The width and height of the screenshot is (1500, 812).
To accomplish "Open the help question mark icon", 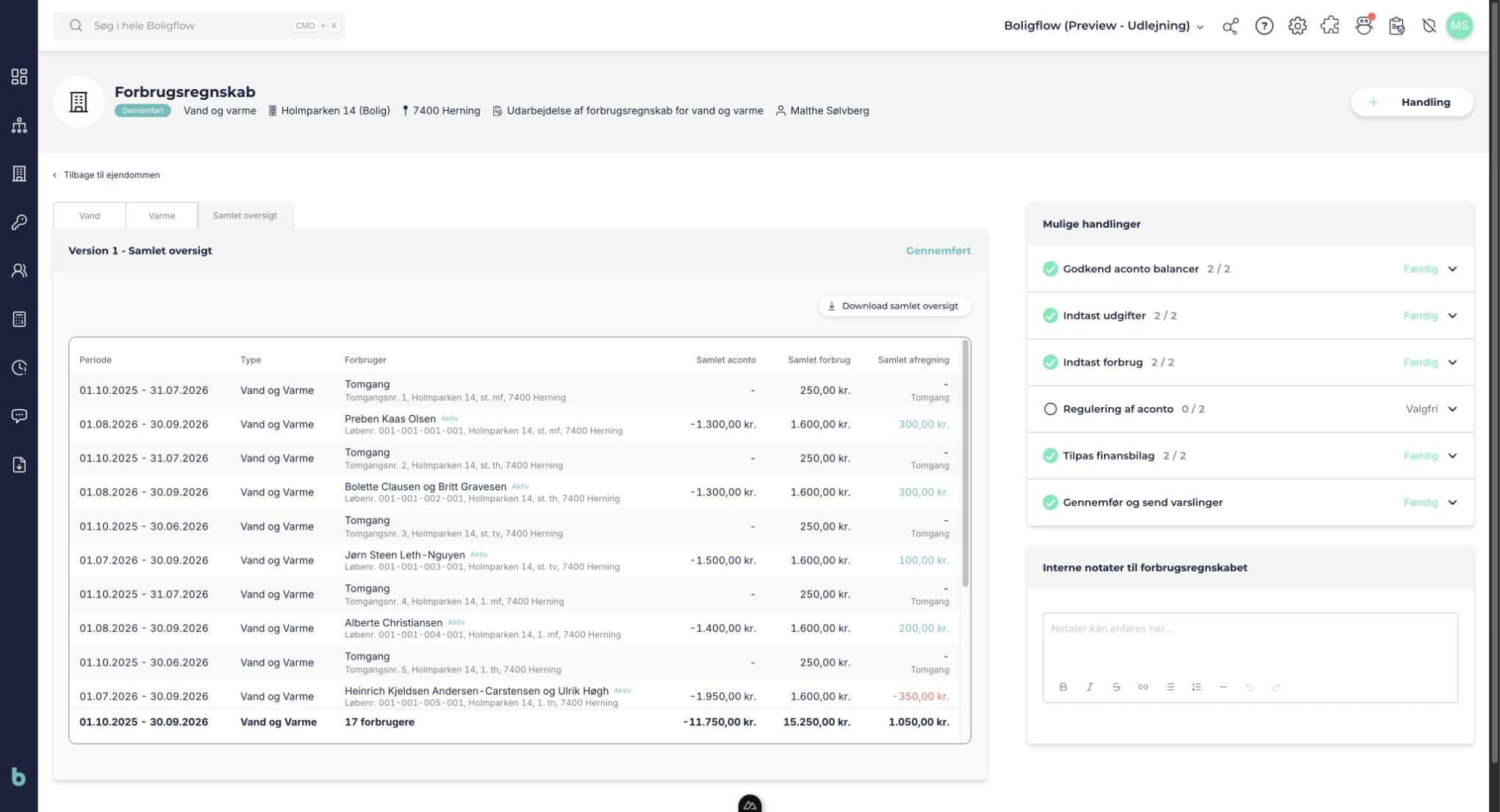I will [1264, 26].
